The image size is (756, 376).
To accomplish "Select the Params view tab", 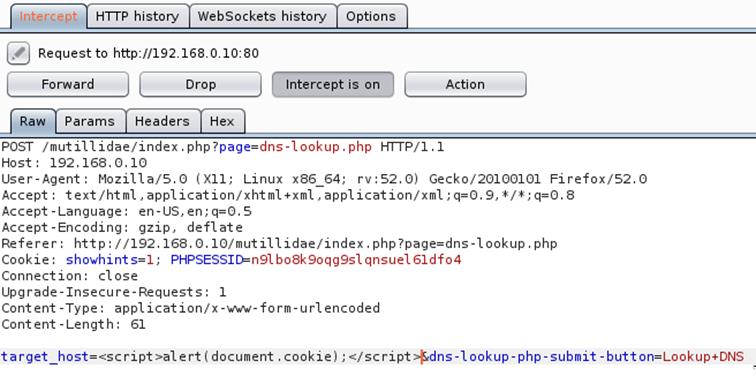I will (90, 121).
